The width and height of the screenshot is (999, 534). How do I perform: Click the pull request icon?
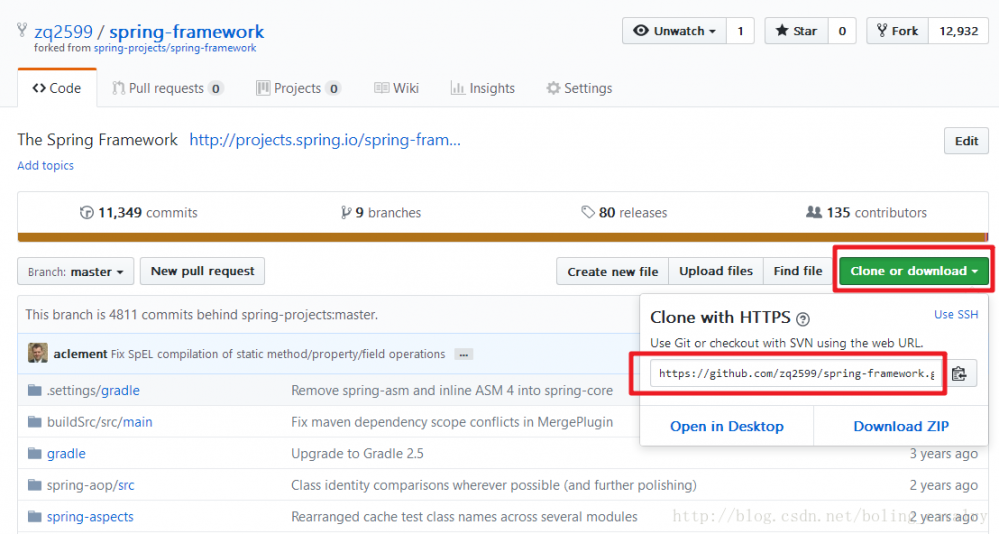click(x=119, y=88)
